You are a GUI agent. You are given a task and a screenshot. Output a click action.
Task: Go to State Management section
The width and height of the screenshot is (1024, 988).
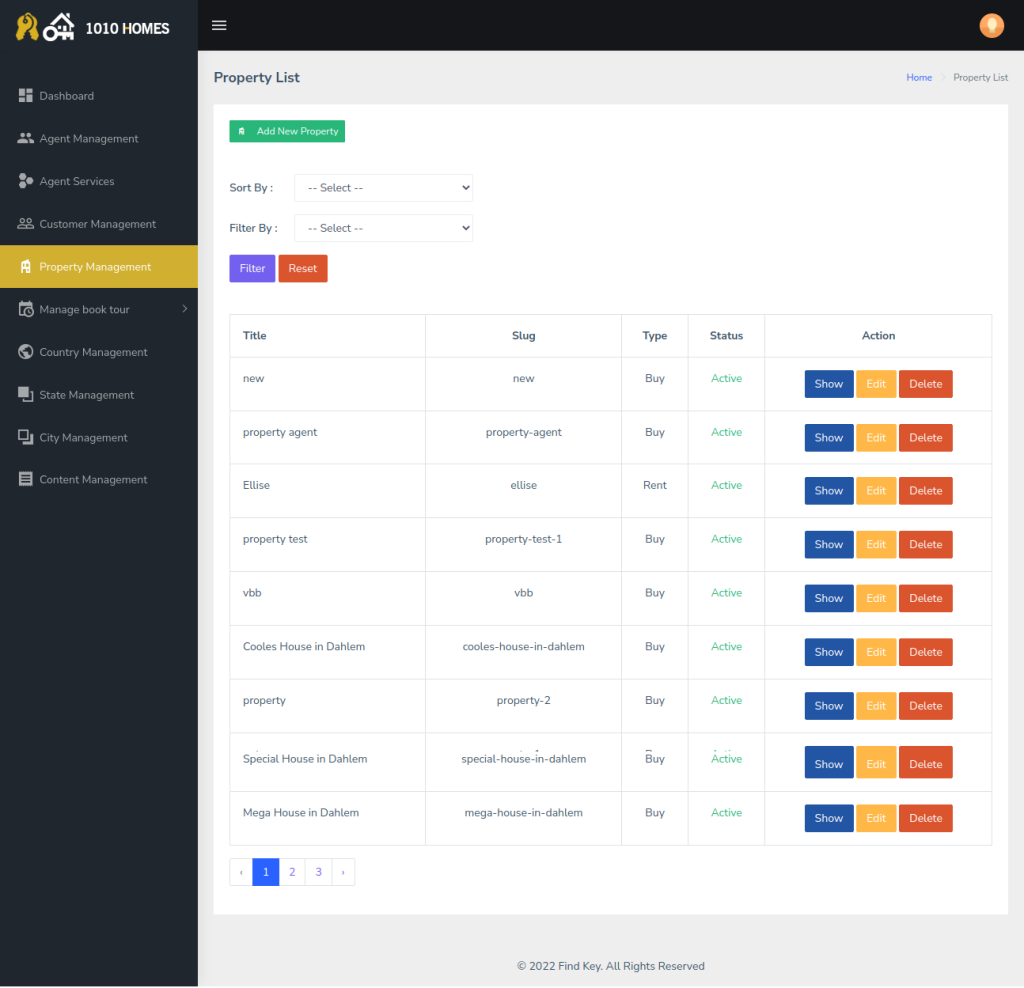[x=86, y=395]
